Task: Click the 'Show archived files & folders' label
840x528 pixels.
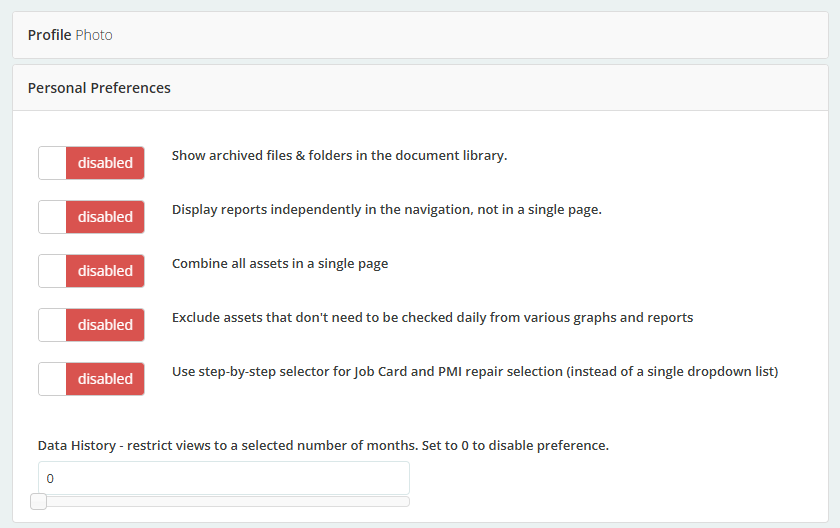Action: point(339,156)
